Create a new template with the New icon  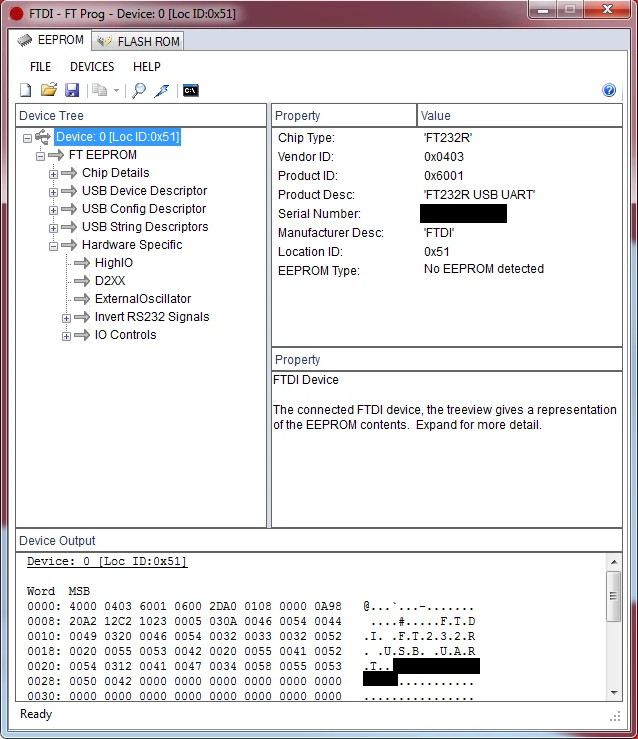coord(26,90)
